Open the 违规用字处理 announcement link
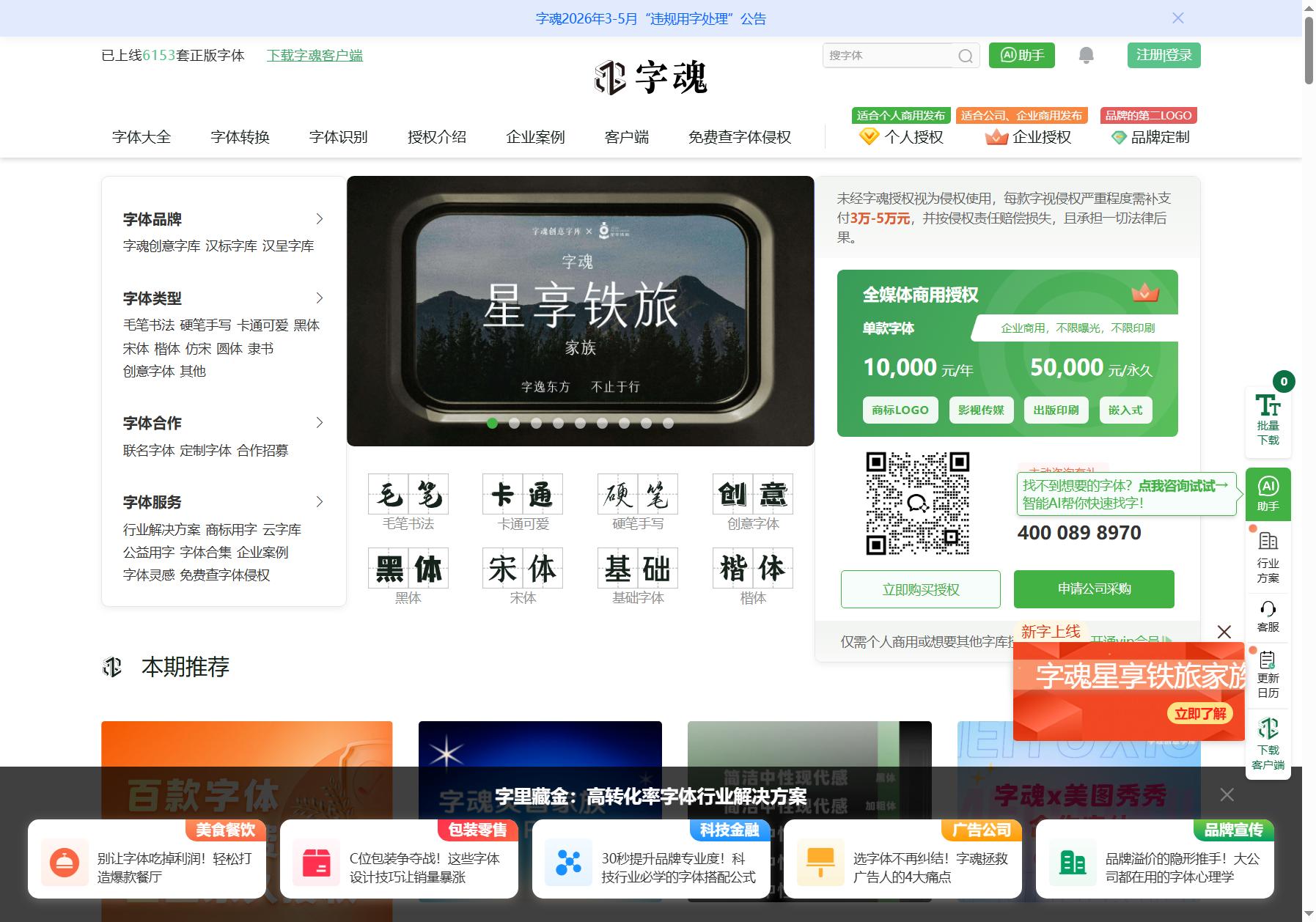 pos(651,18)
